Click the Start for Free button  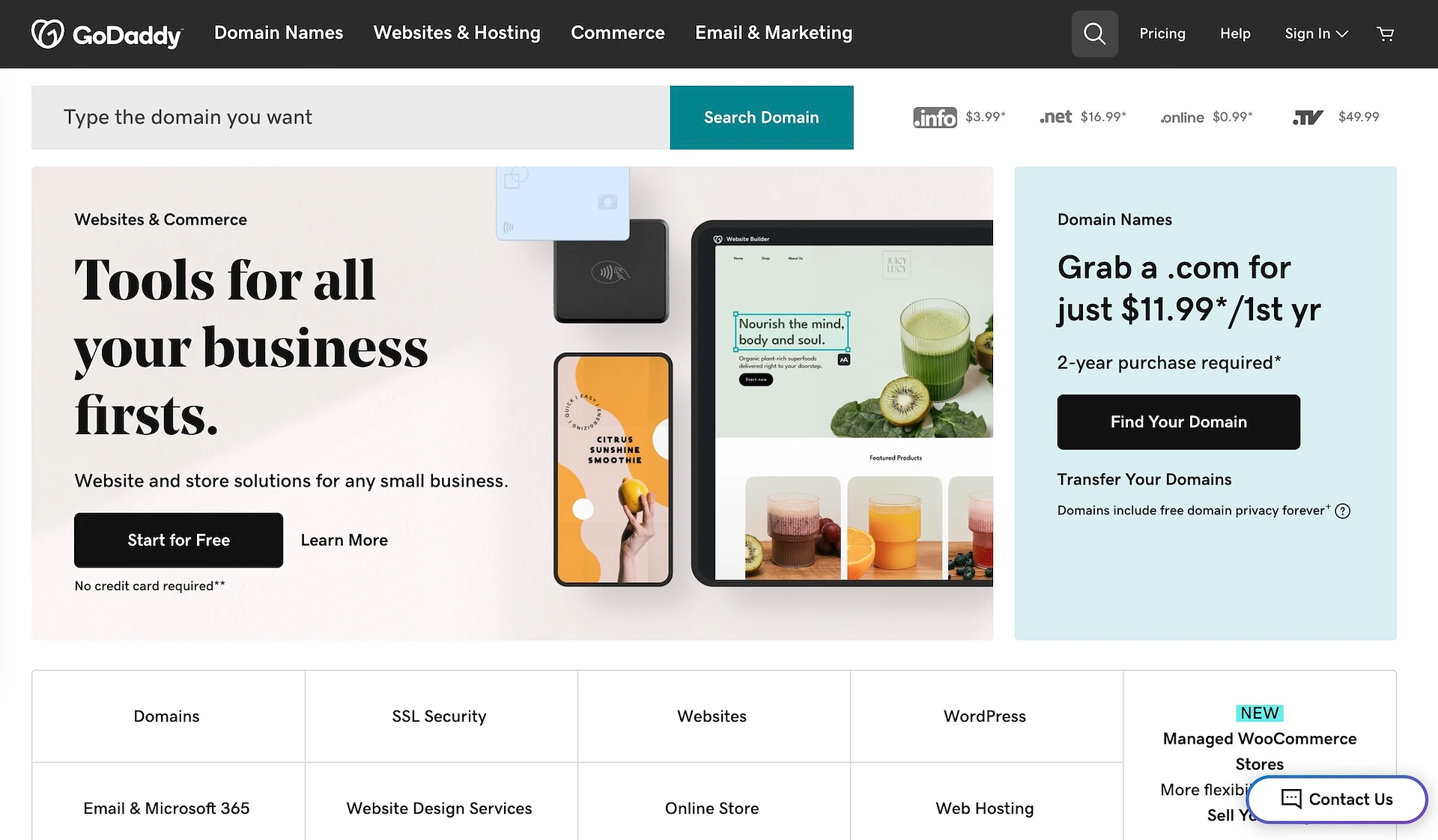pos(178,540)
